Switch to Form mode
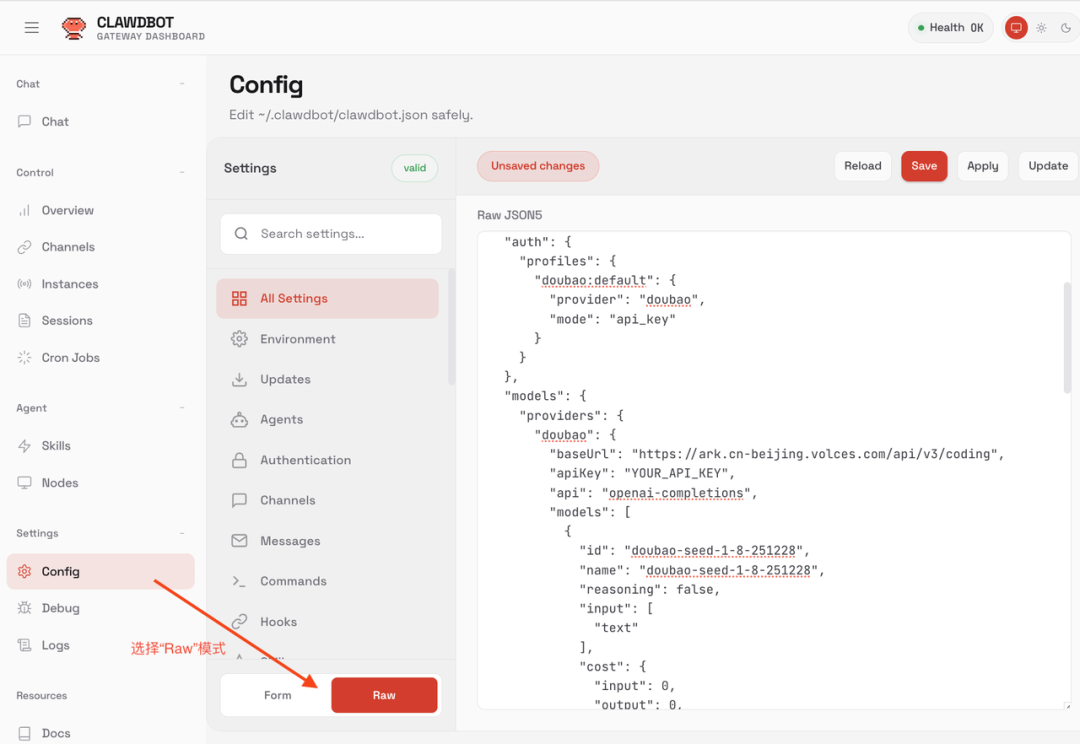This screenshot has width=1080, height=744. 277,695
